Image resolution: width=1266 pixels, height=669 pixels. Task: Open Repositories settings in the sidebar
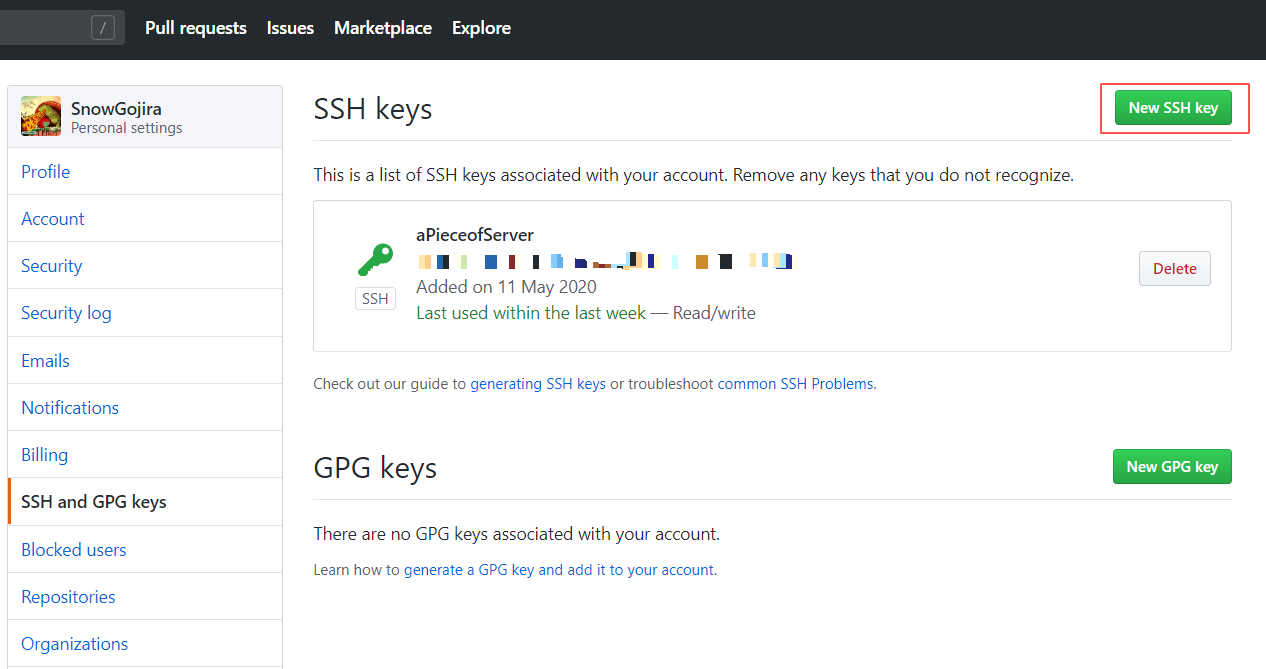pos(68,597)
